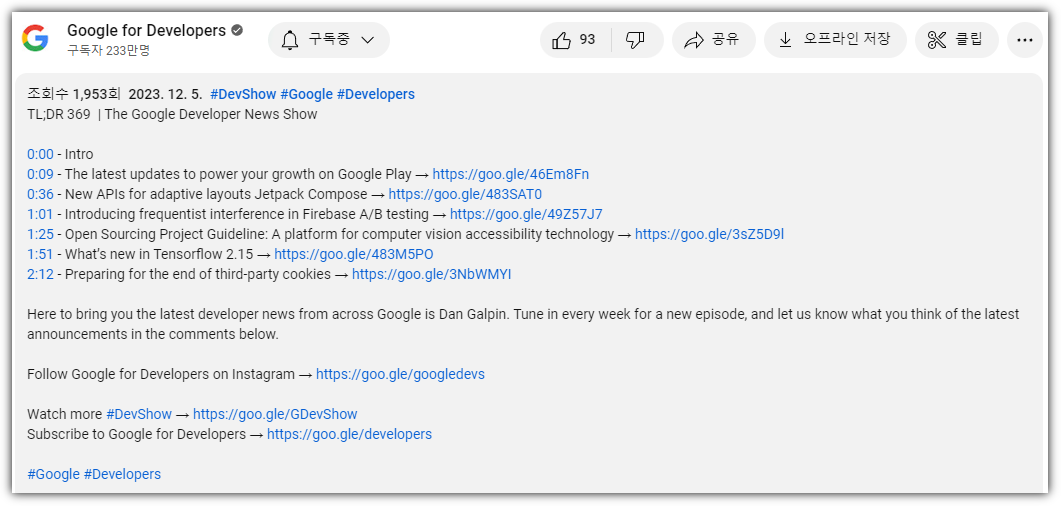Image resolution: width=1061 pixels, height=506 pixels.
Task: Jump to 0:00 Intro timestamp
Action: pos(40,154)
